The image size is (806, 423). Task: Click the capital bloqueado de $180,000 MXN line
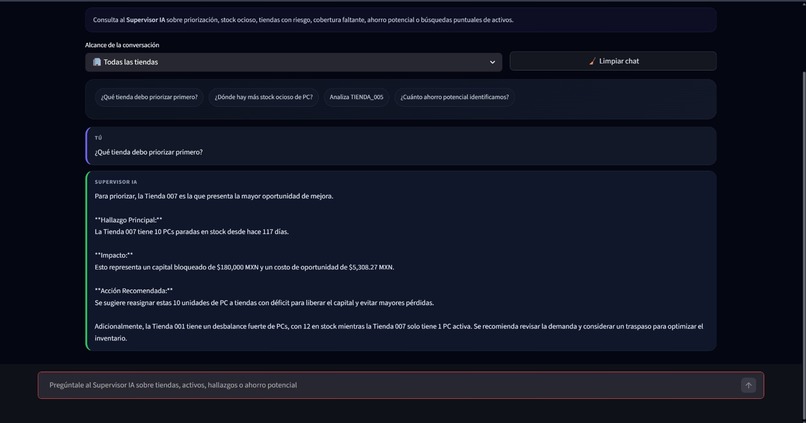pyautogui.click(x=244, y=267)
